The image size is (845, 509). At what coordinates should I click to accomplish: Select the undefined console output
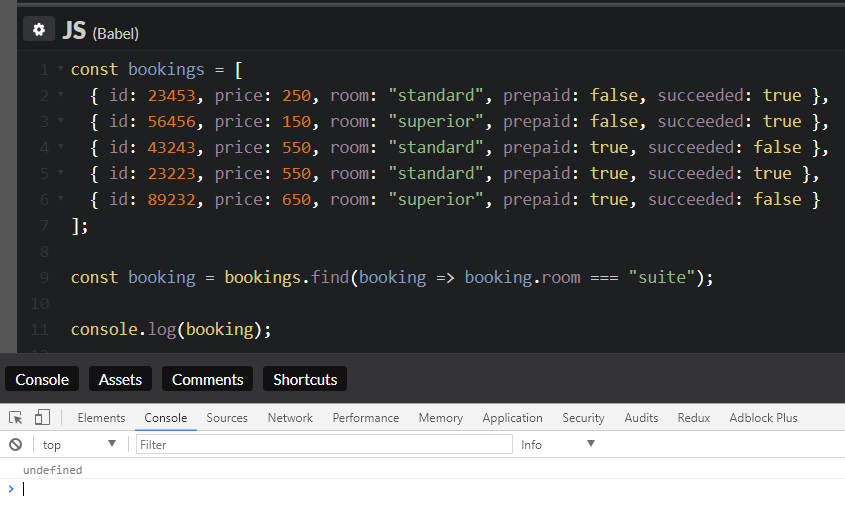(53, 470)
